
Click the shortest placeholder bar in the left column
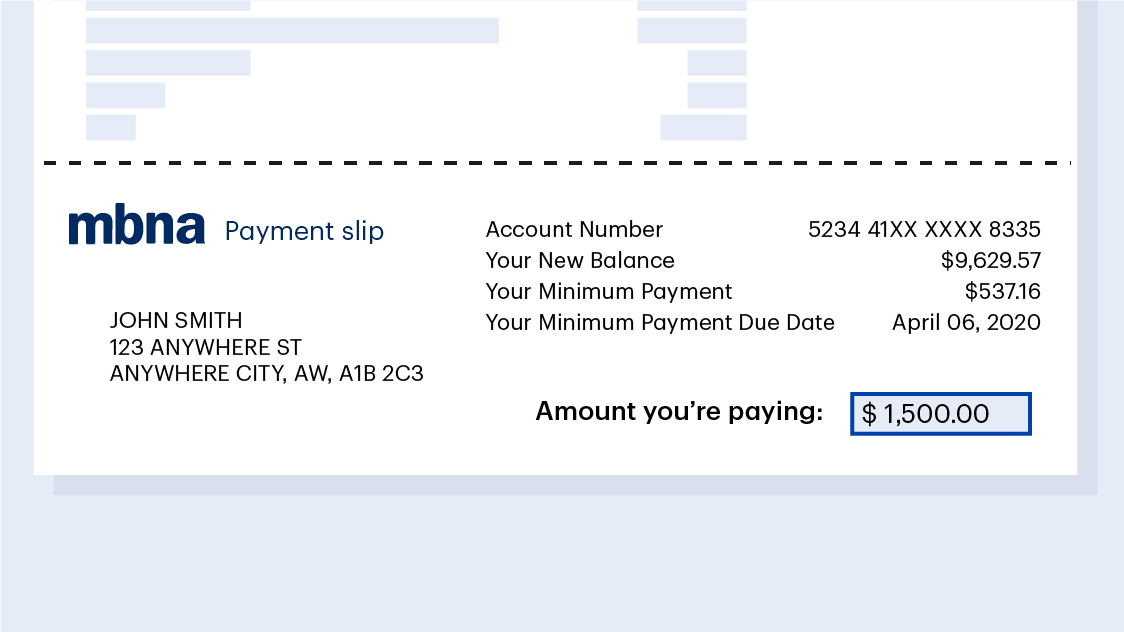[111, 128]
